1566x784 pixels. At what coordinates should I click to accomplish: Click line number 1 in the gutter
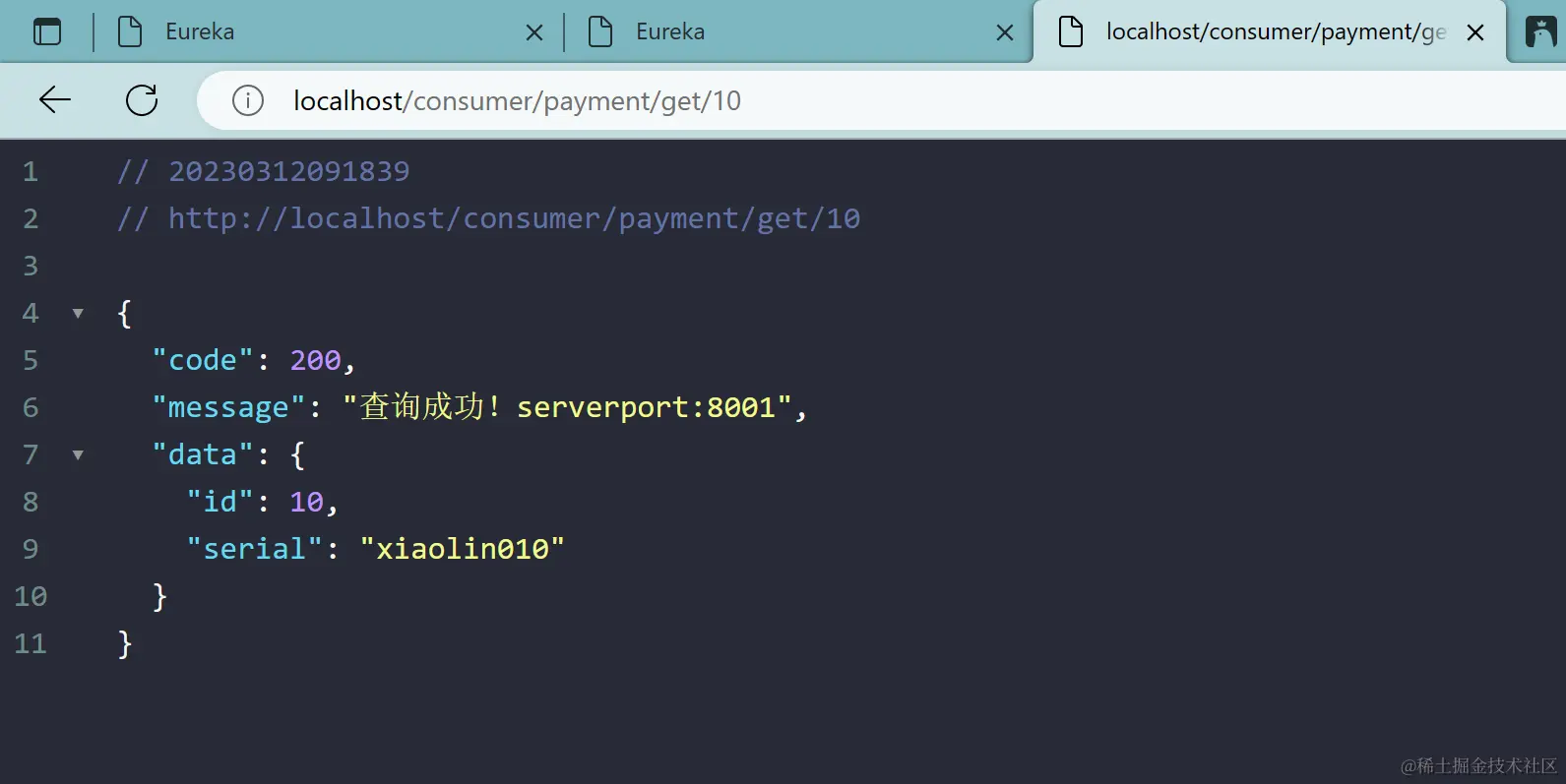point(31,172)
